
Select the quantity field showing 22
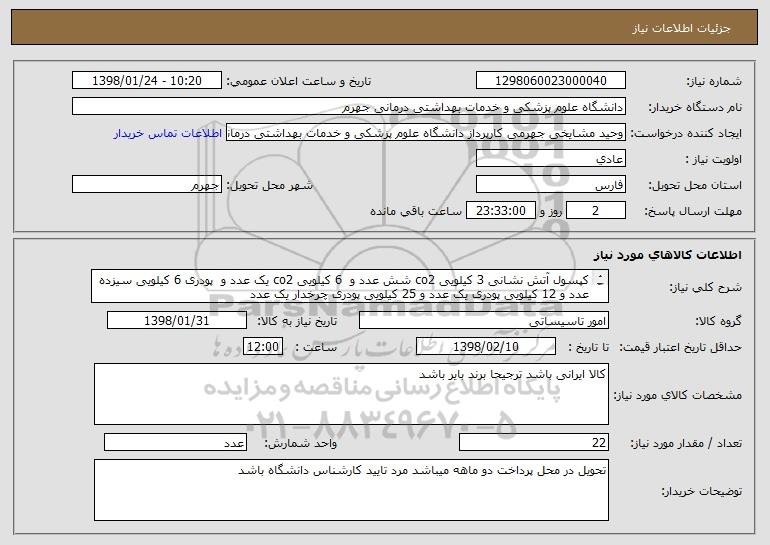[534, 442]
